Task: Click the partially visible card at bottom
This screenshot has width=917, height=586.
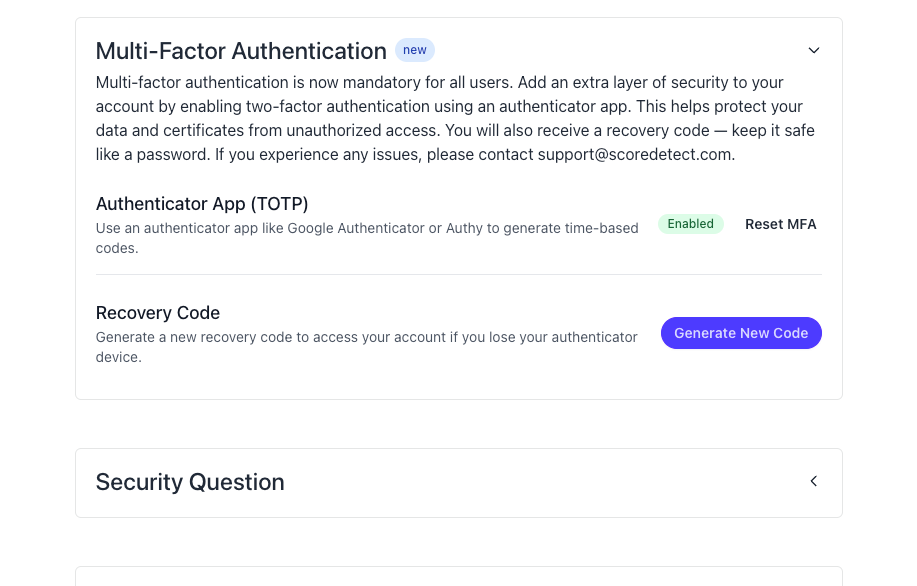Action: 458,576
